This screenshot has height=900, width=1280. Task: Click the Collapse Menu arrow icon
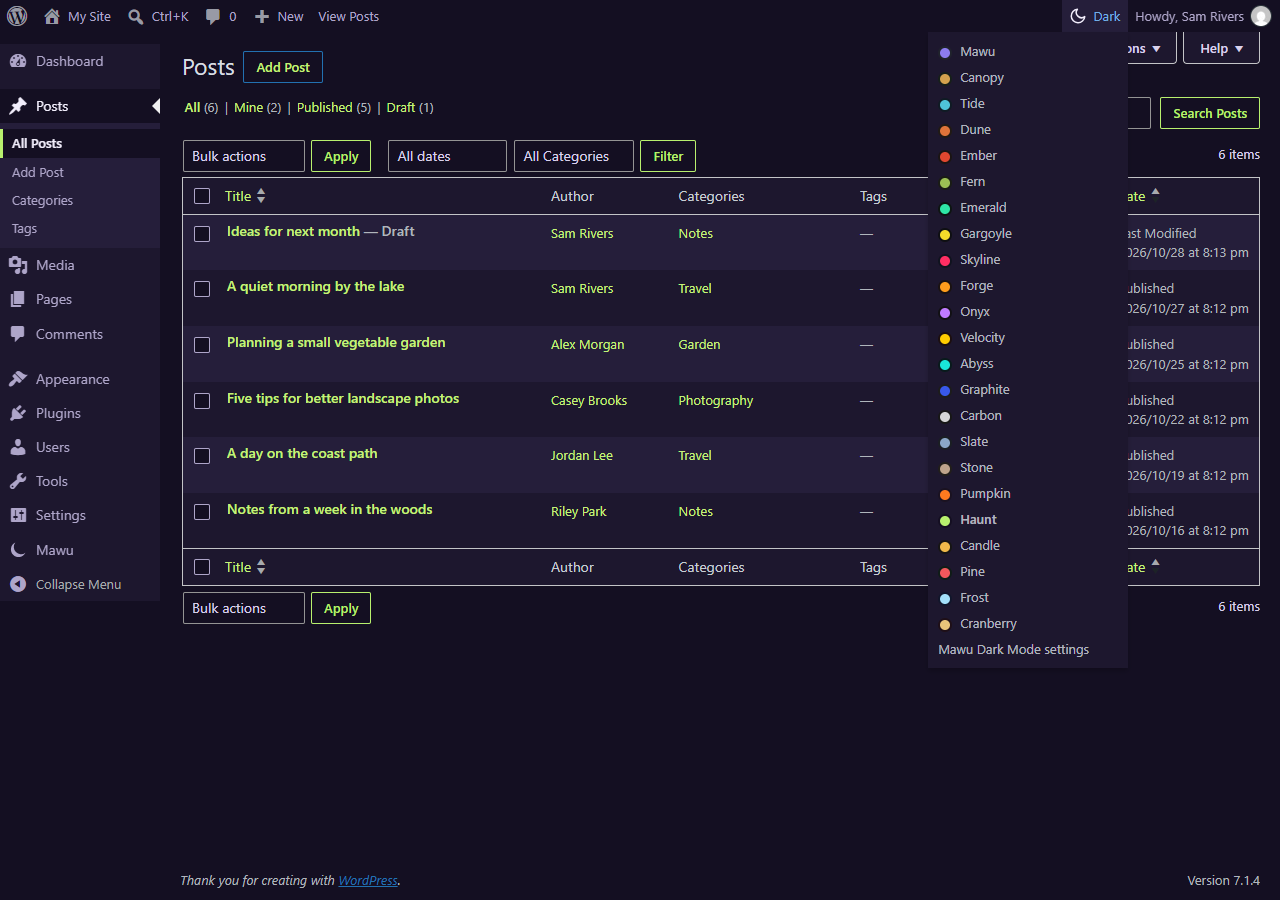coord(18,584)
